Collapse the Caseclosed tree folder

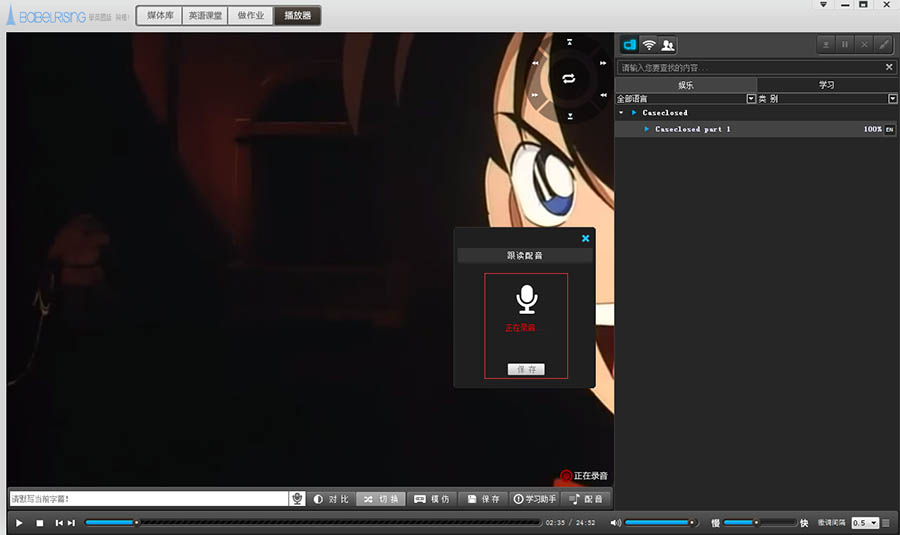pos(621,113)
